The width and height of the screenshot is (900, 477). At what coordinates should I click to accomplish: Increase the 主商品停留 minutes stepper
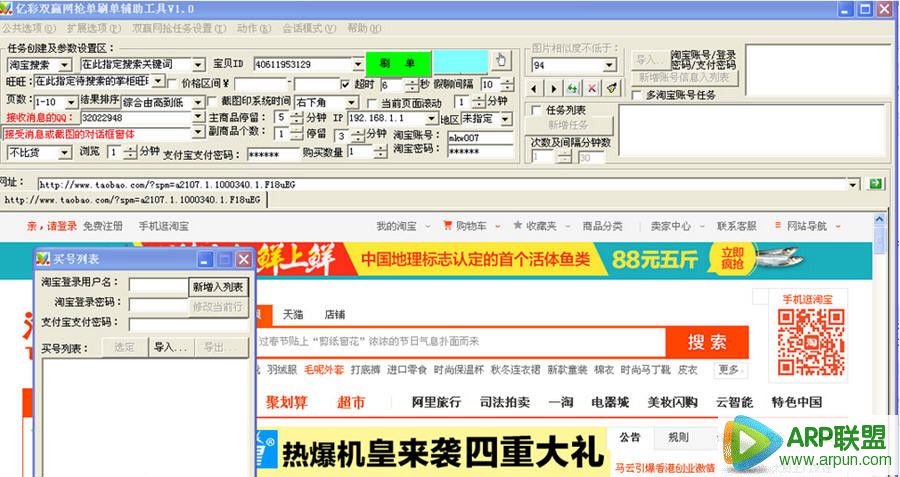pyautogui.click(x=296, y=115)
